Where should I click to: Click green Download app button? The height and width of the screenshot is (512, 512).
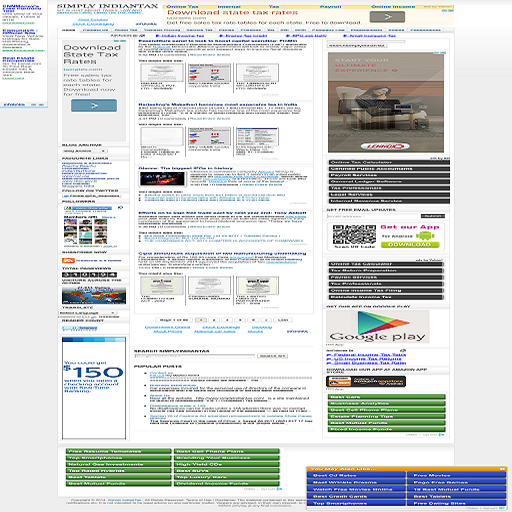[410, 245]
